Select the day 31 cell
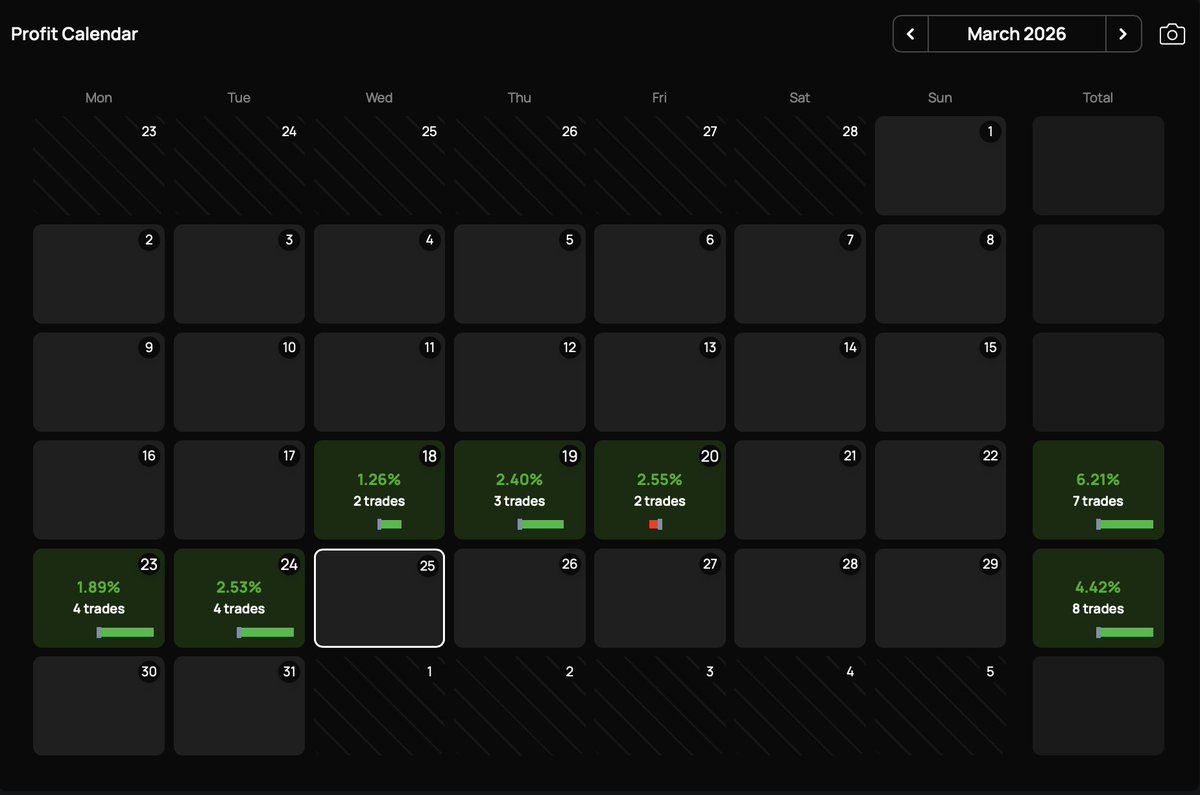1200x795 pixels. (x=239, y=706)
